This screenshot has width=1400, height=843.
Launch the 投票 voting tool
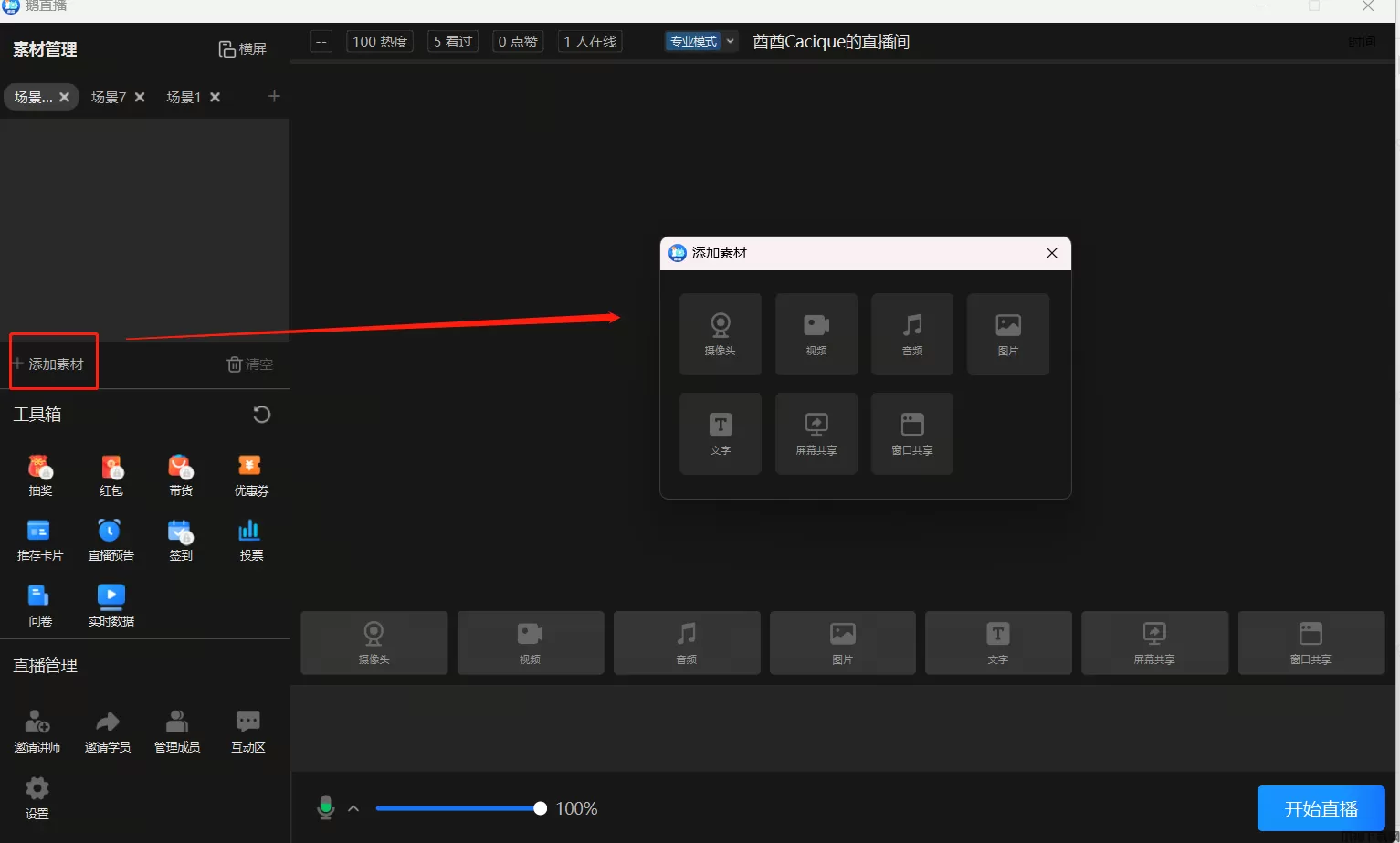pyautogui.click(x=251, y=540)
